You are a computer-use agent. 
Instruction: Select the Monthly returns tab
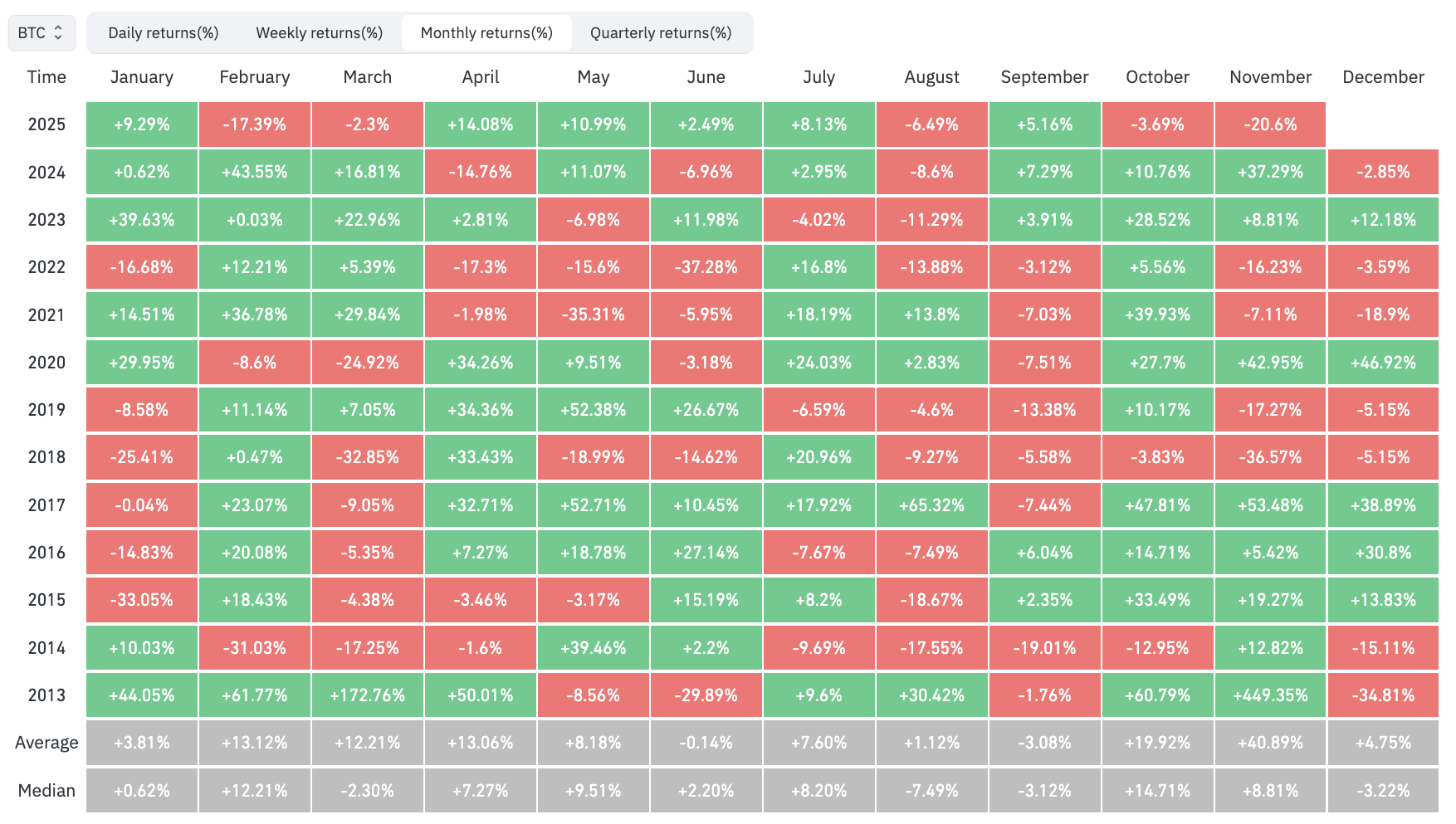(486, 32)
